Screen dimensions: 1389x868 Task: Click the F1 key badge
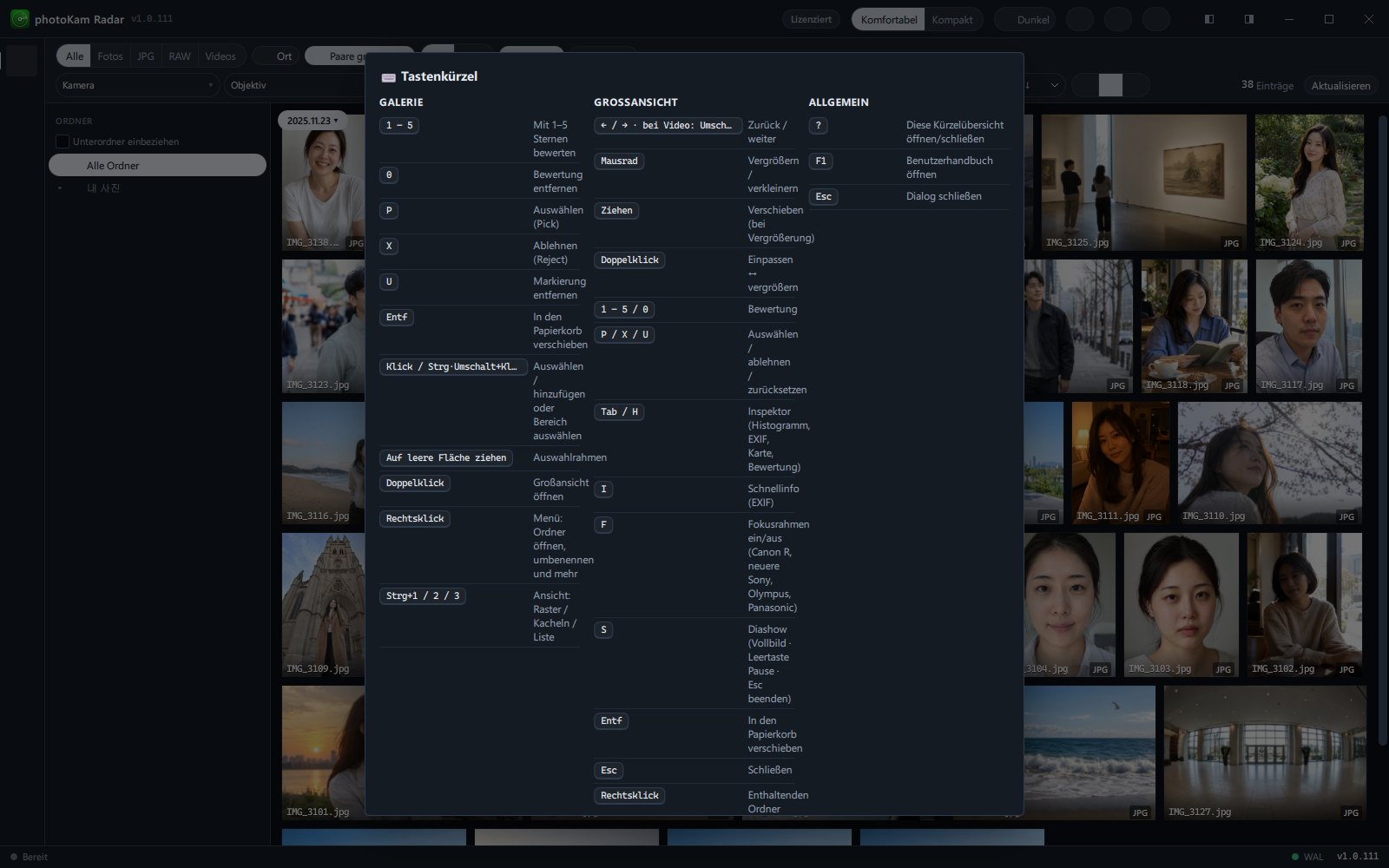pos(821,161)
